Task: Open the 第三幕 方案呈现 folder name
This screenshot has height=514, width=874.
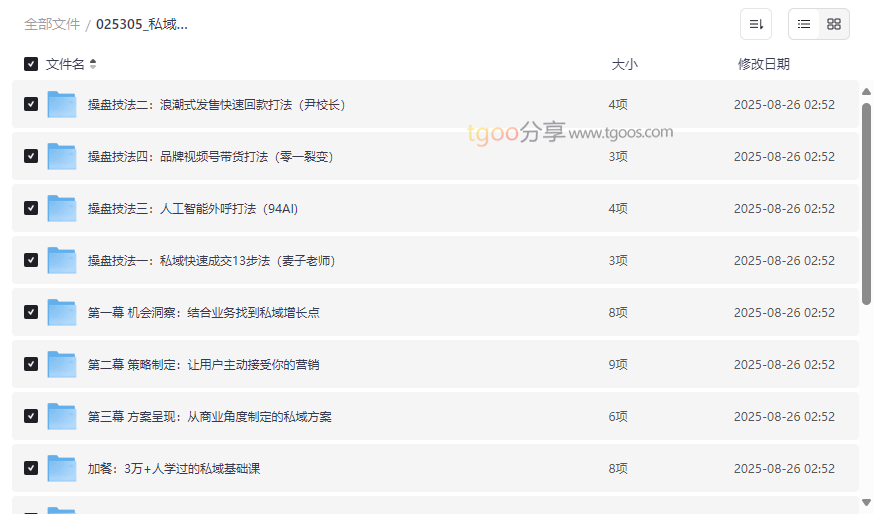Action: pyautogui.click(x=209, y=416)
